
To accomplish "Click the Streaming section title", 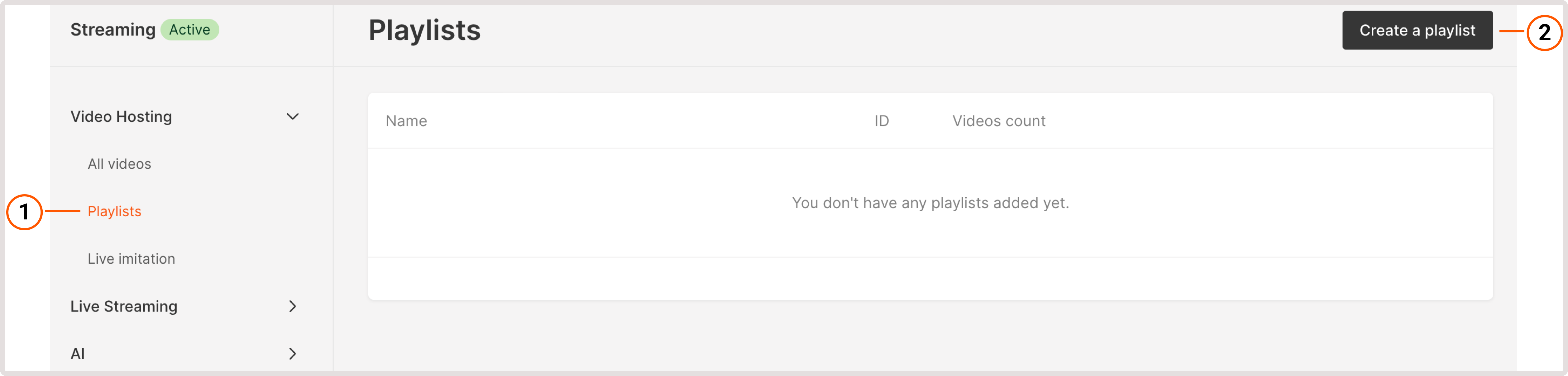I will [x=112, y=29].
